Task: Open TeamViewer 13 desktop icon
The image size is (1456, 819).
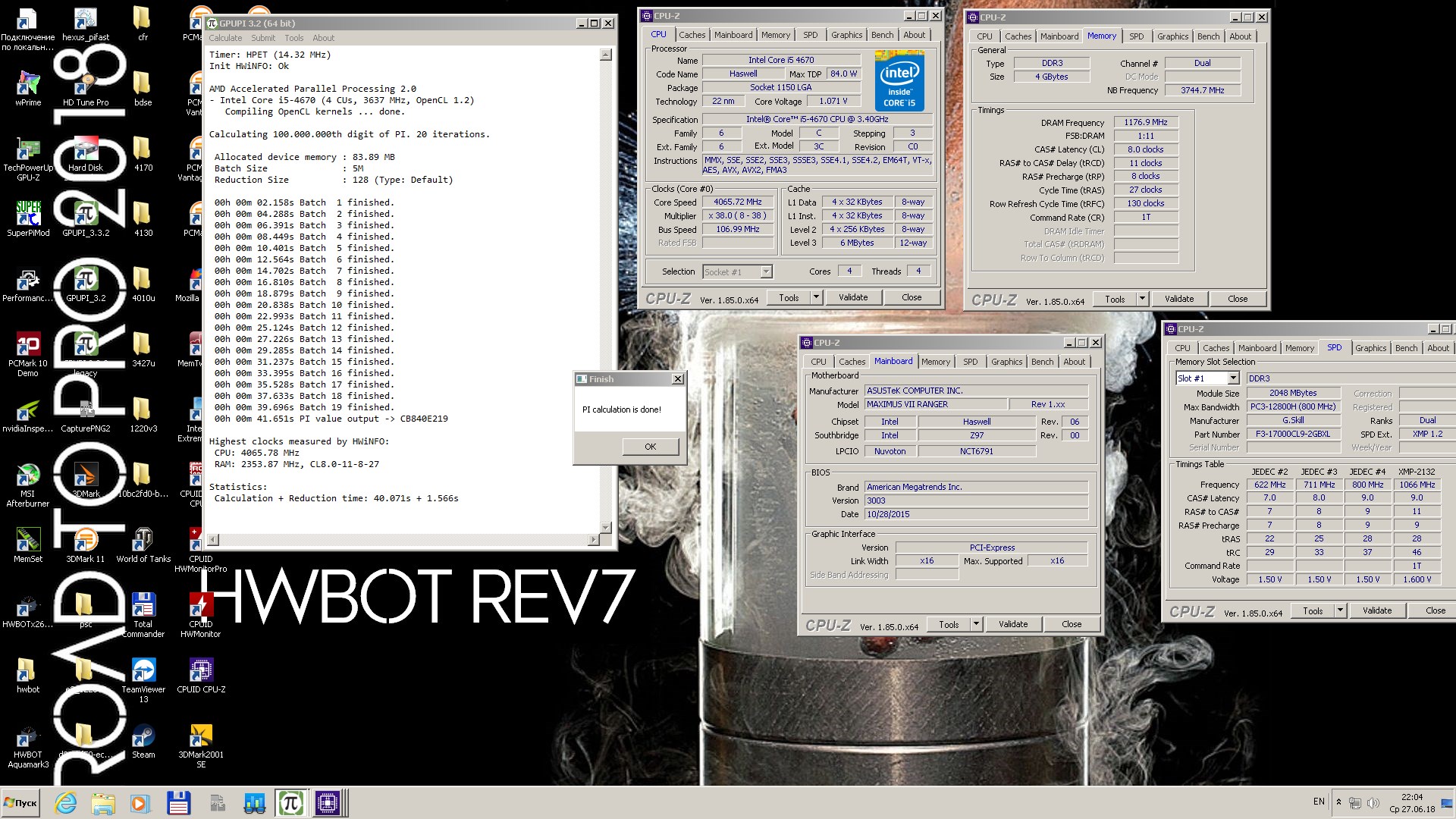Action: [x=143, y=679]
